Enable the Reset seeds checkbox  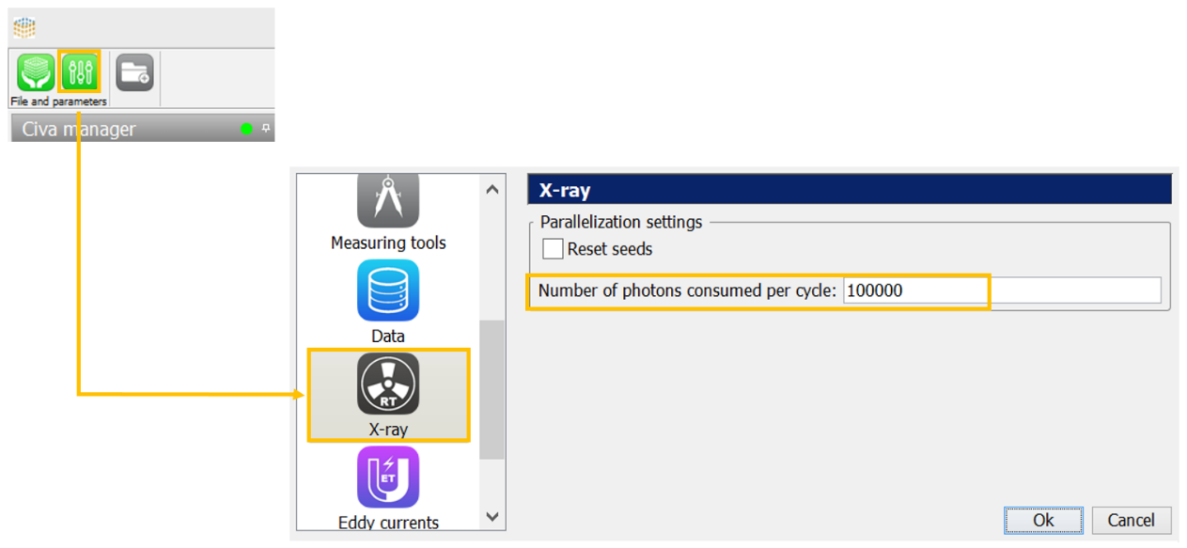pos(553,249)
